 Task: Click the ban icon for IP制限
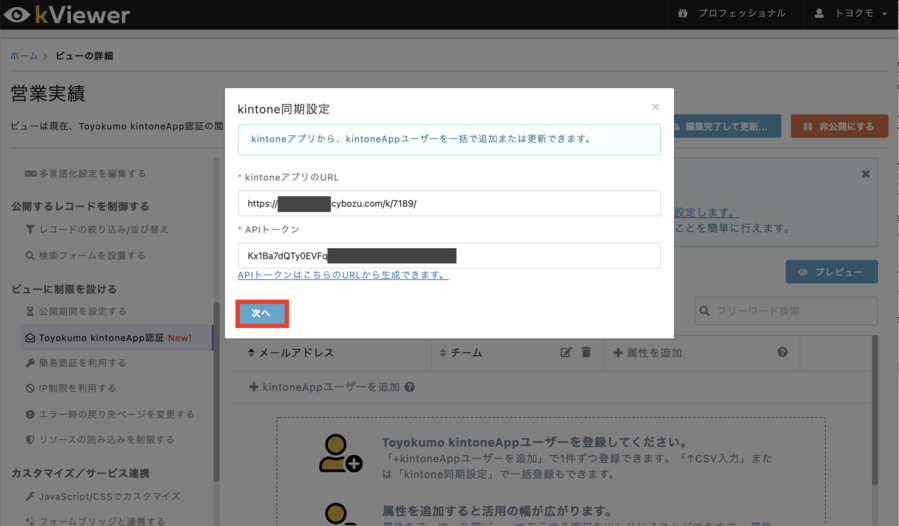tap(30, 388)
